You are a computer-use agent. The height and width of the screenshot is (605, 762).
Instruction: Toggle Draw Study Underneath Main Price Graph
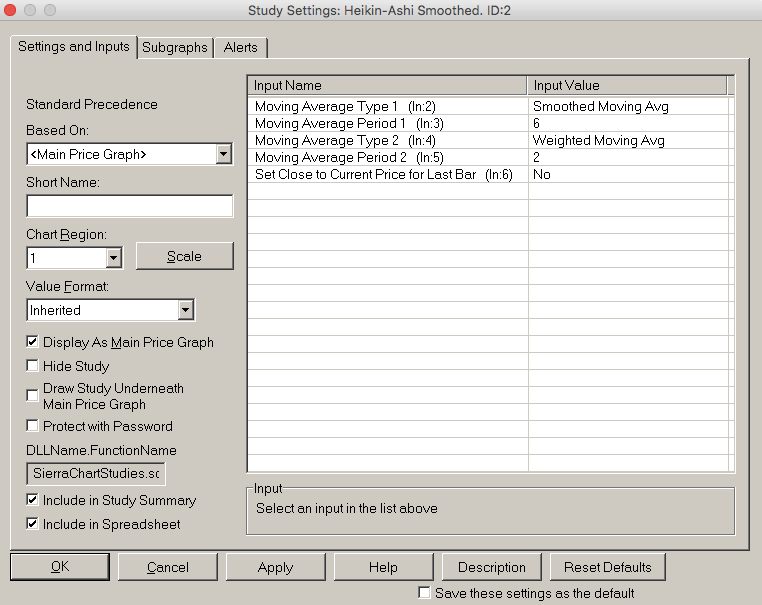click(x=33, y=395)
